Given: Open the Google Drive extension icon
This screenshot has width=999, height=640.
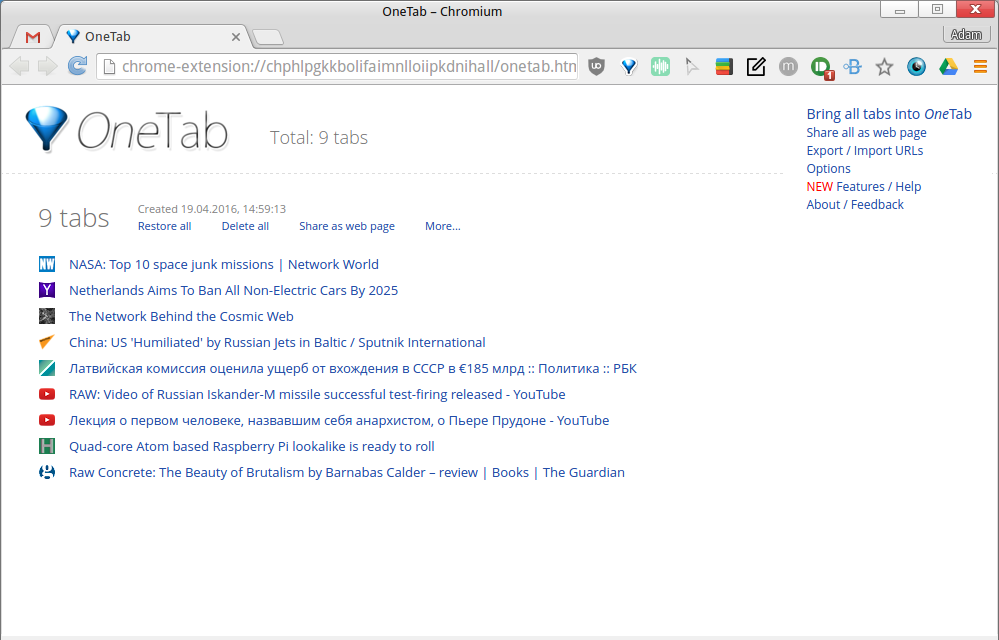Looking at the screenshot, I should [948, 66].
